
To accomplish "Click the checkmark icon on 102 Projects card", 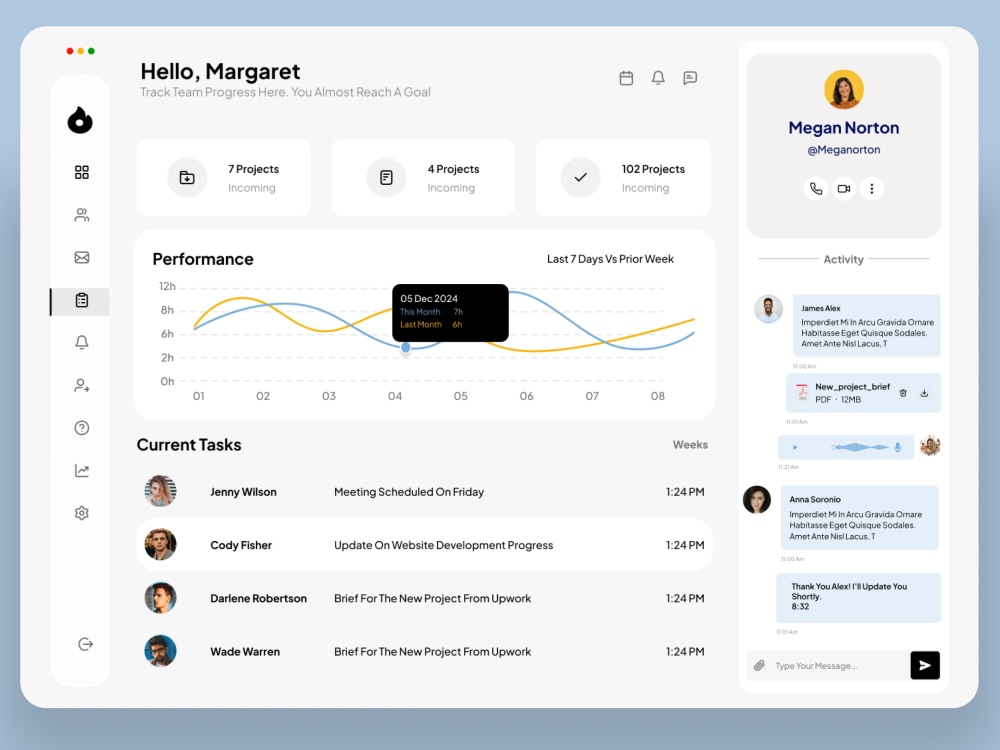I will (x=580, y=177).
